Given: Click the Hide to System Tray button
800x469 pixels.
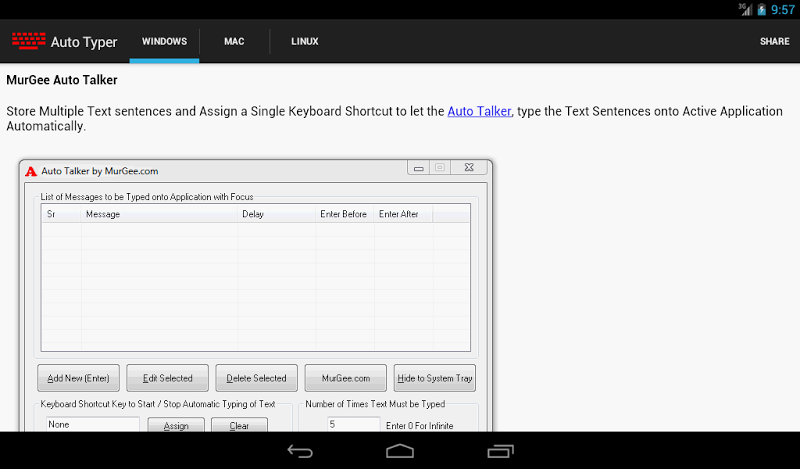Looking at the screenshot, I should pyautogui.click(x=435, y=378).
